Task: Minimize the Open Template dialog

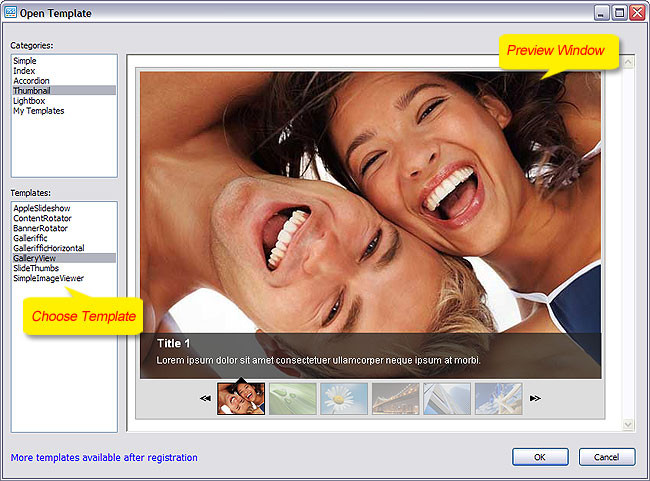Action: pyautogui.click(x=601, y=13)
